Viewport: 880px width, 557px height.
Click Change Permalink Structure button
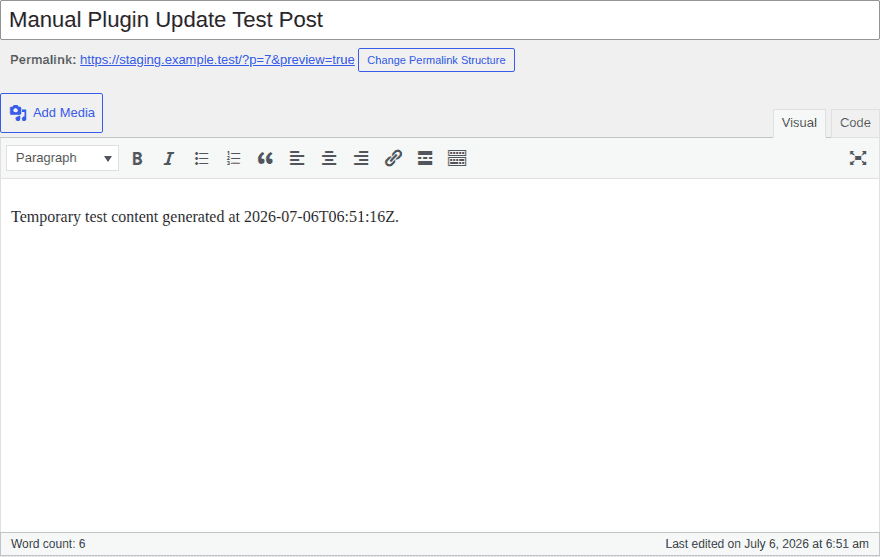tap(436, 60)
